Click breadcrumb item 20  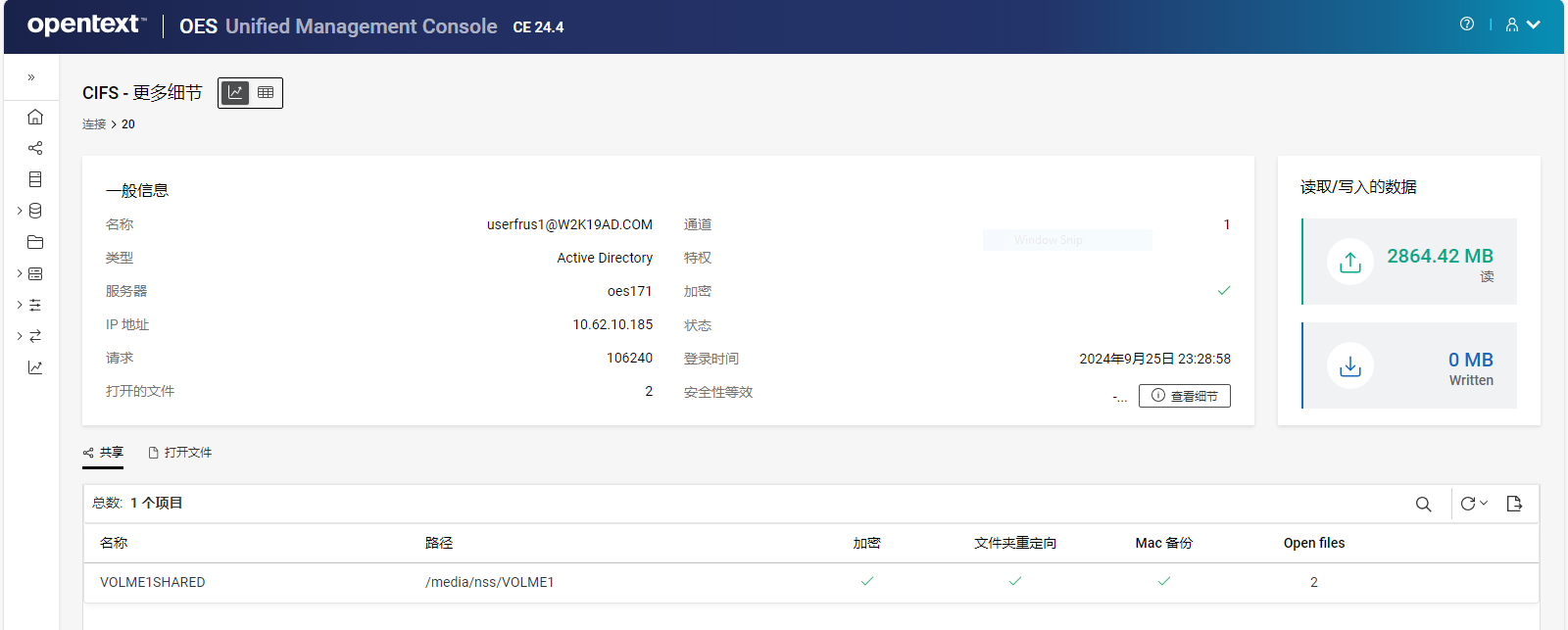point(128,124)
